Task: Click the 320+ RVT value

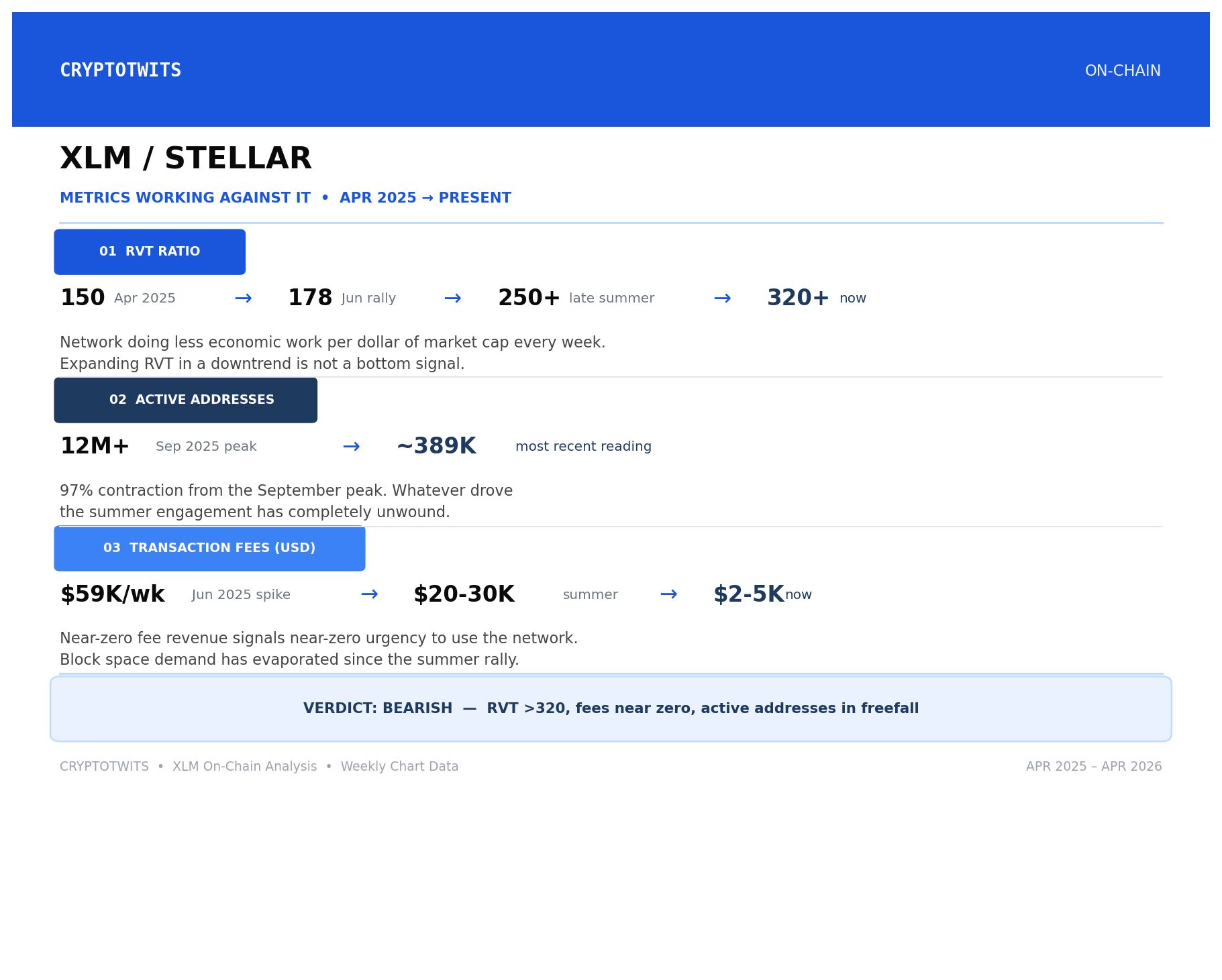Action: click(798, 298)
